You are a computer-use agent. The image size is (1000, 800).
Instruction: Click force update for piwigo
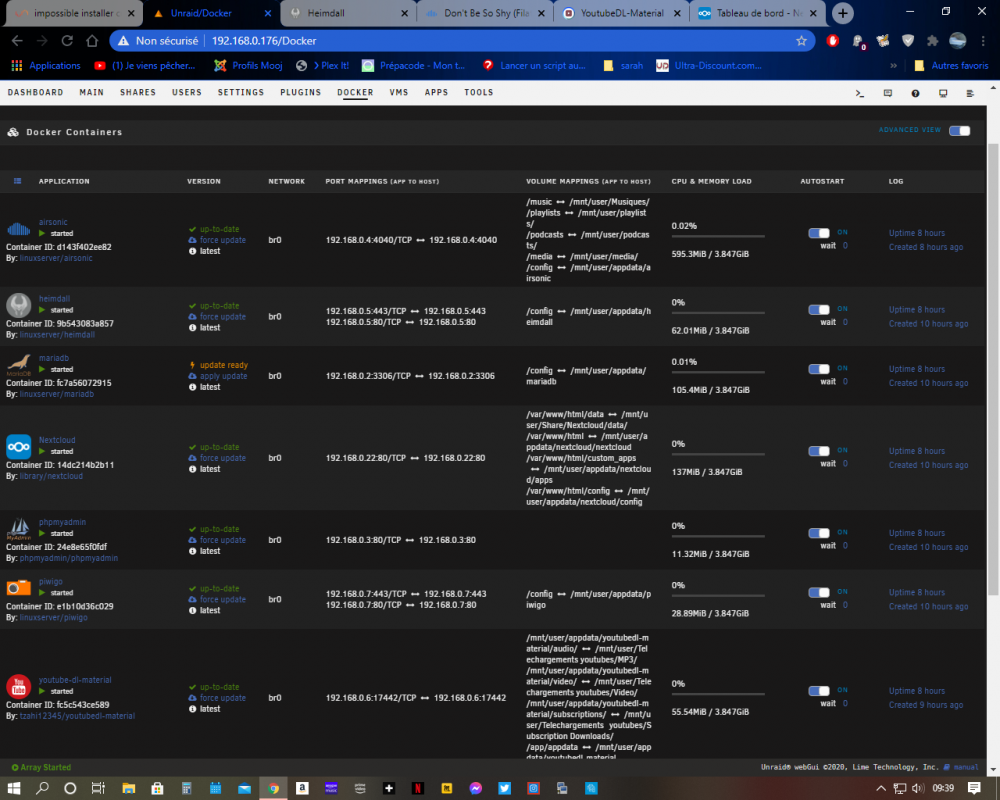[x=223, y=600]
